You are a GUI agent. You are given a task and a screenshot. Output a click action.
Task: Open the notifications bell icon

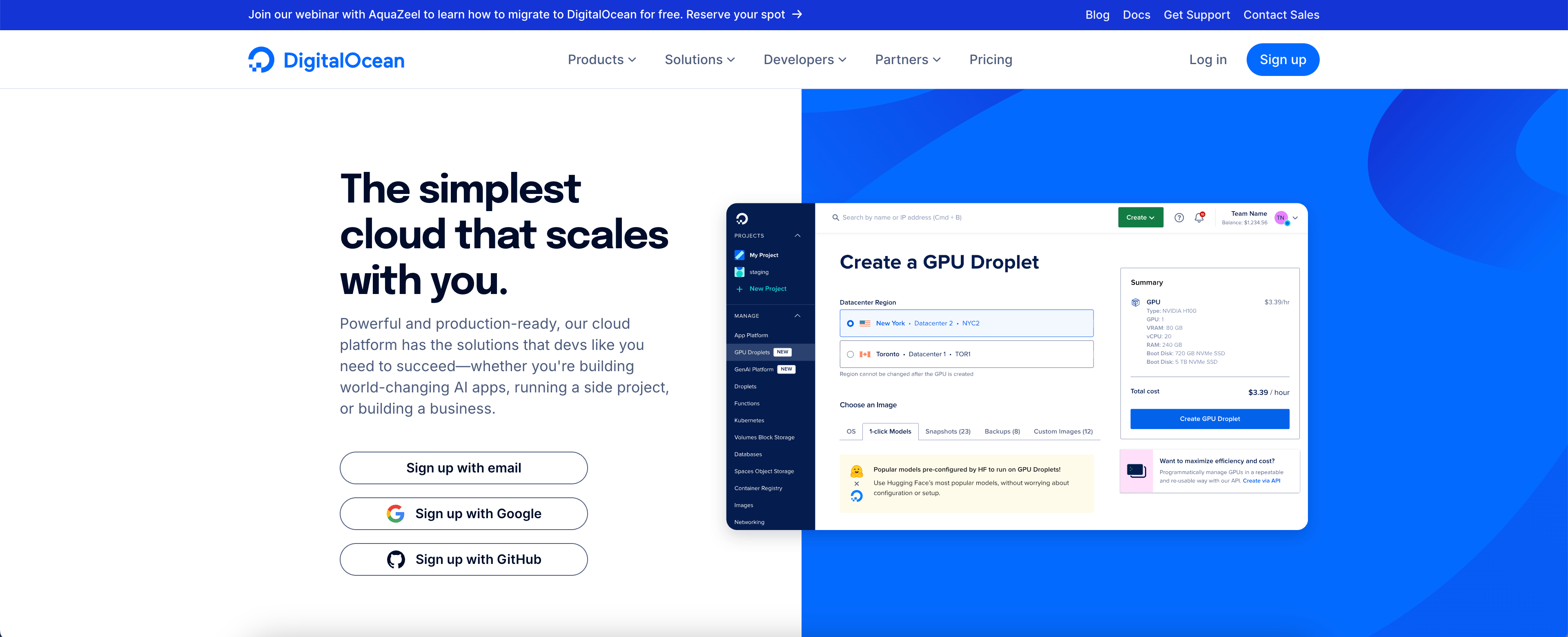(x=1199, y=217)
